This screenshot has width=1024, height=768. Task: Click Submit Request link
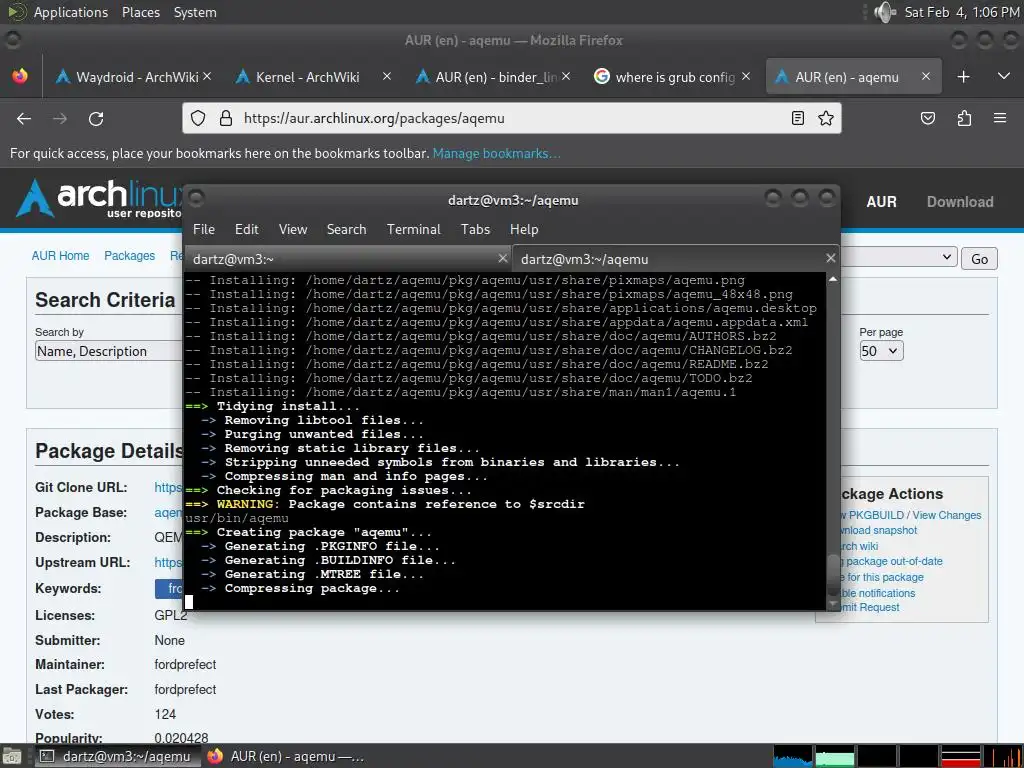pos(869,607)
